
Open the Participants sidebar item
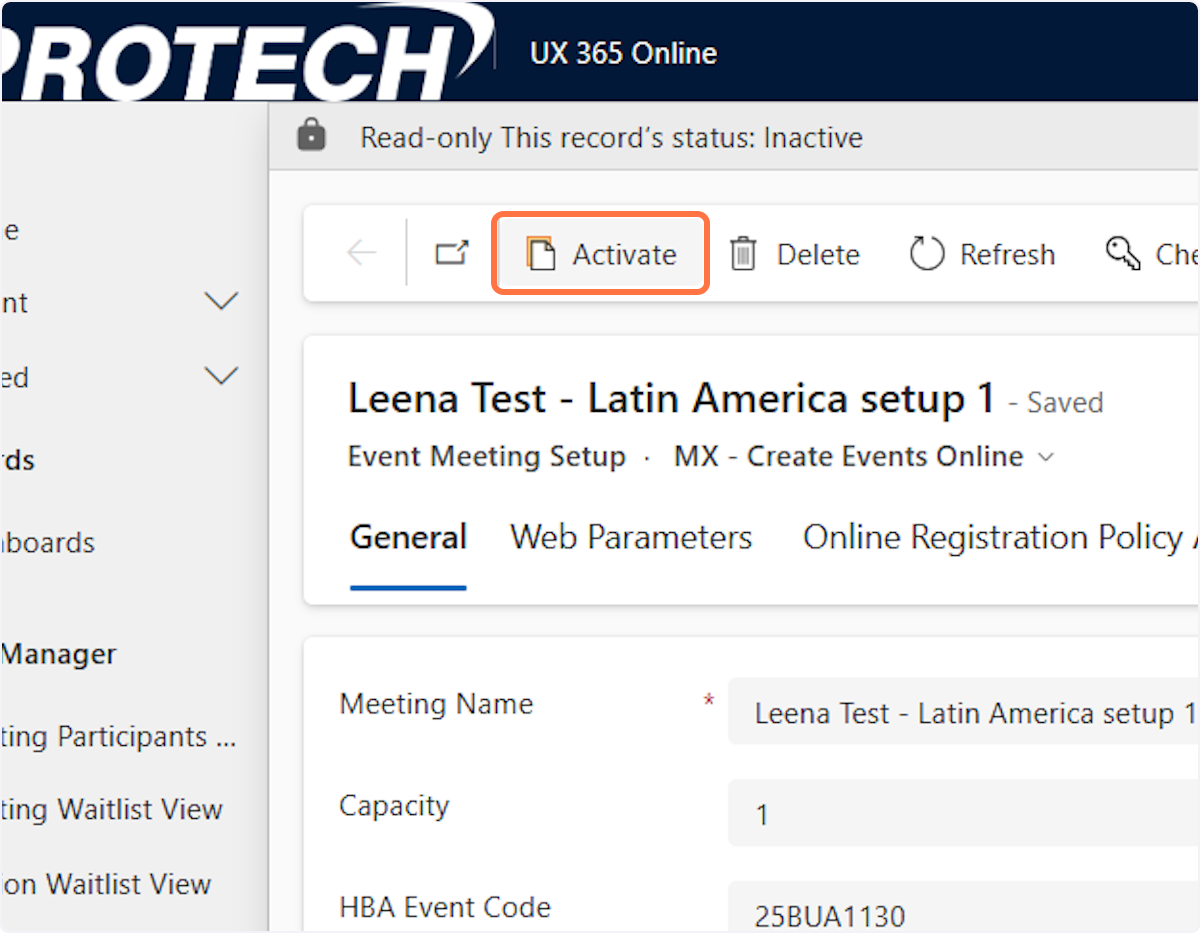[119, 737]
